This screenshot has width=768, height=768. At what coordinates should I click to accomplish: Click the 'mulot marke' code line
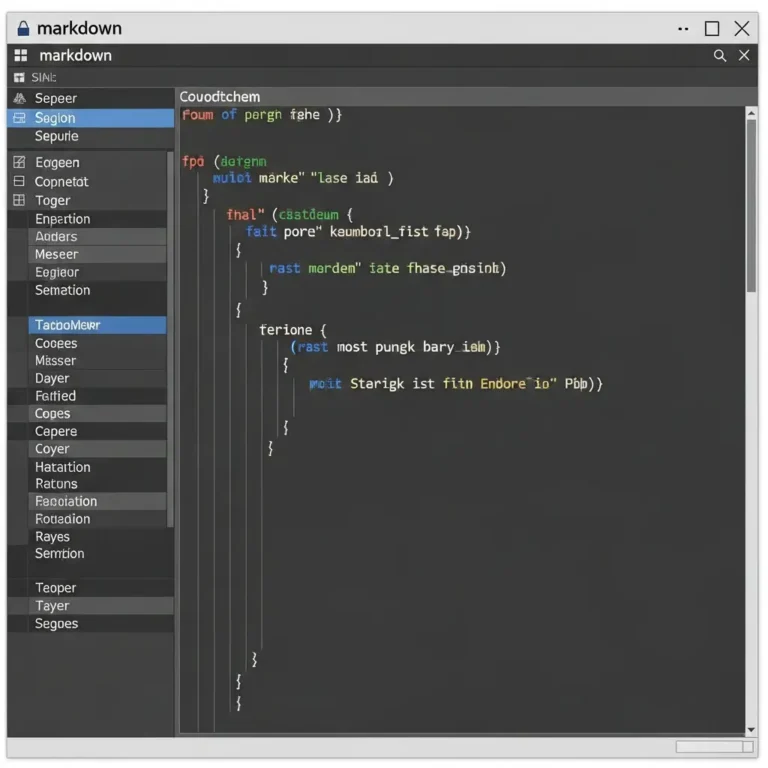tap(303, 178)
